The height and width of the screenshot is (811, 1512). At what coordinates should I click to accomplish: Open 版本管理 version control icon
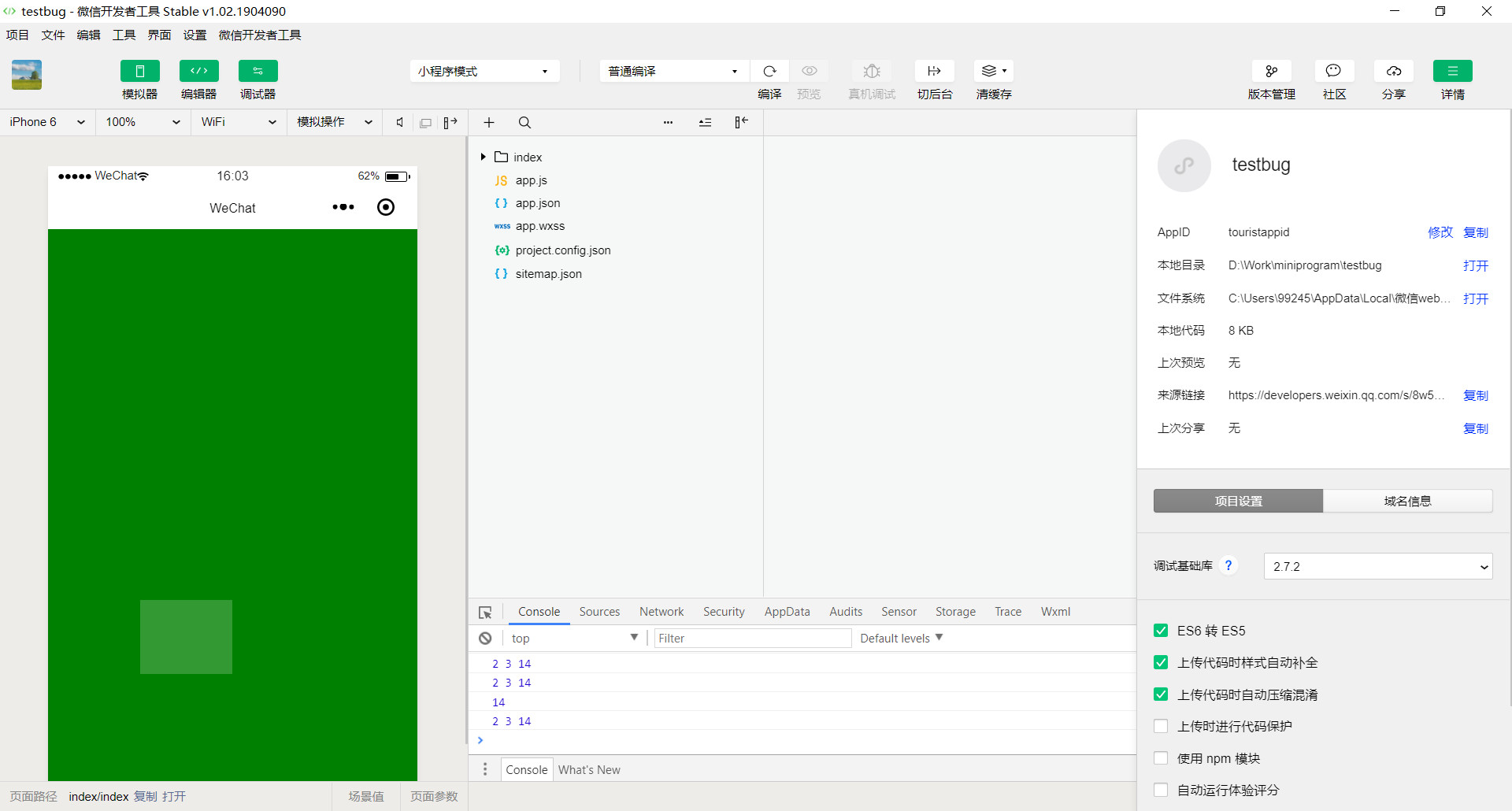pyautogui.click(x=1271, y=72)
